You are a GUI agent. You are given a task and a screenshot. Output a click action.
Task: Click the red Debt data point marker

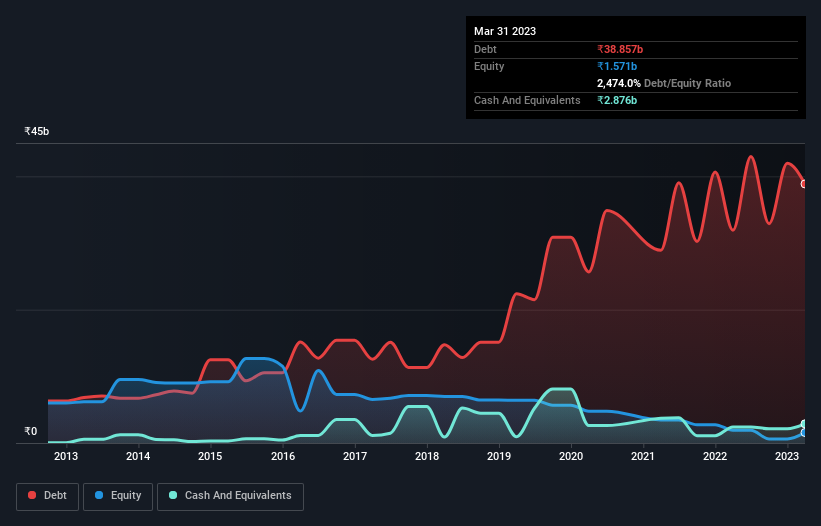click(804, 184)
